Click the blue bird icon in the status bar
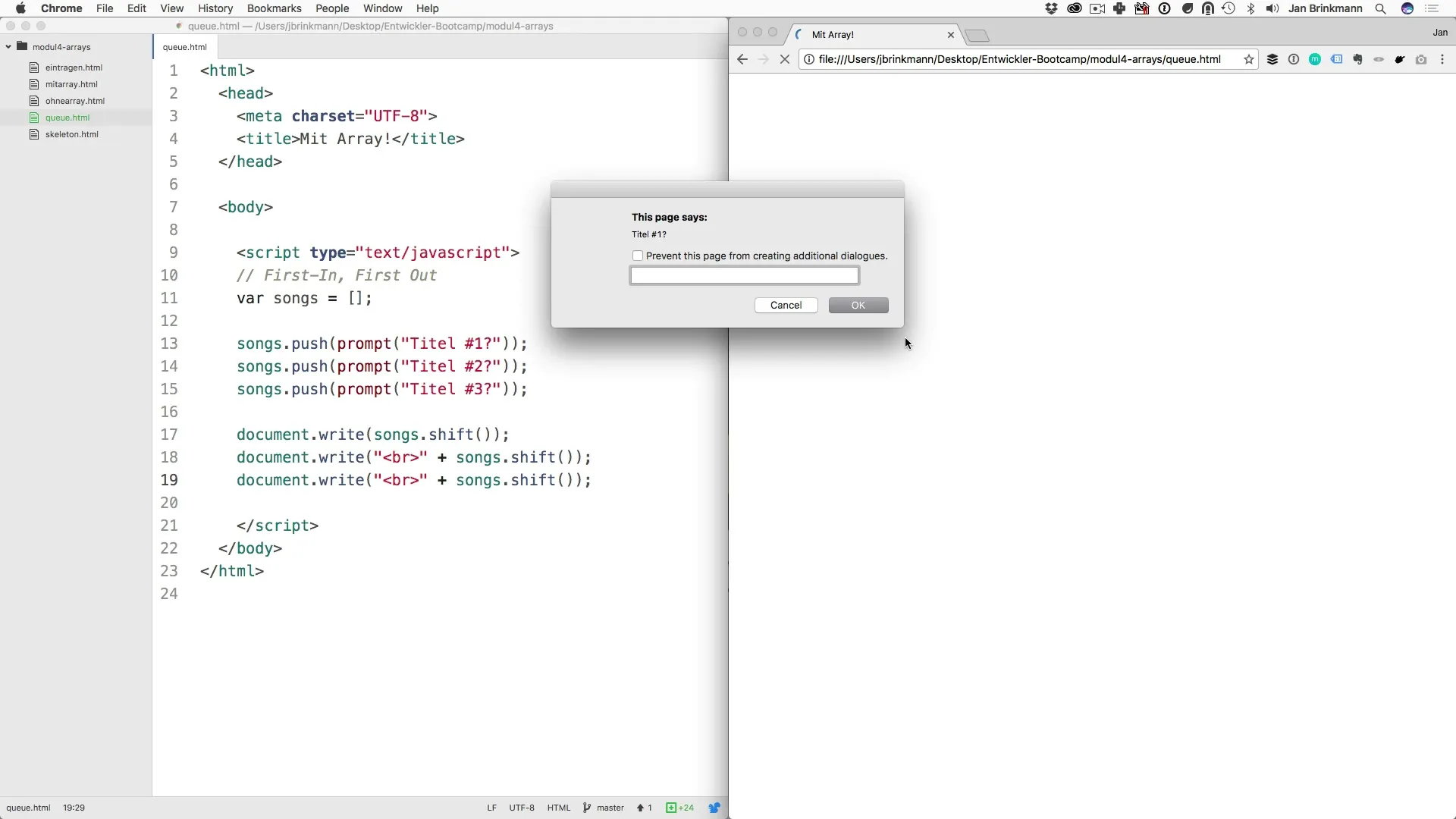 (714, 808)
